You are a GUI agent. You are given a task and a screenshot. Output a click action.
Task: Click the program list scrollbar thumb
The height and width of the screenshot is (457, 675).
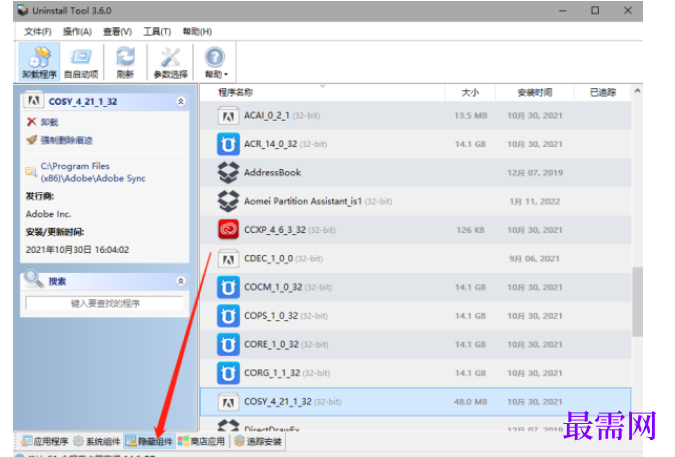[637, 302]
